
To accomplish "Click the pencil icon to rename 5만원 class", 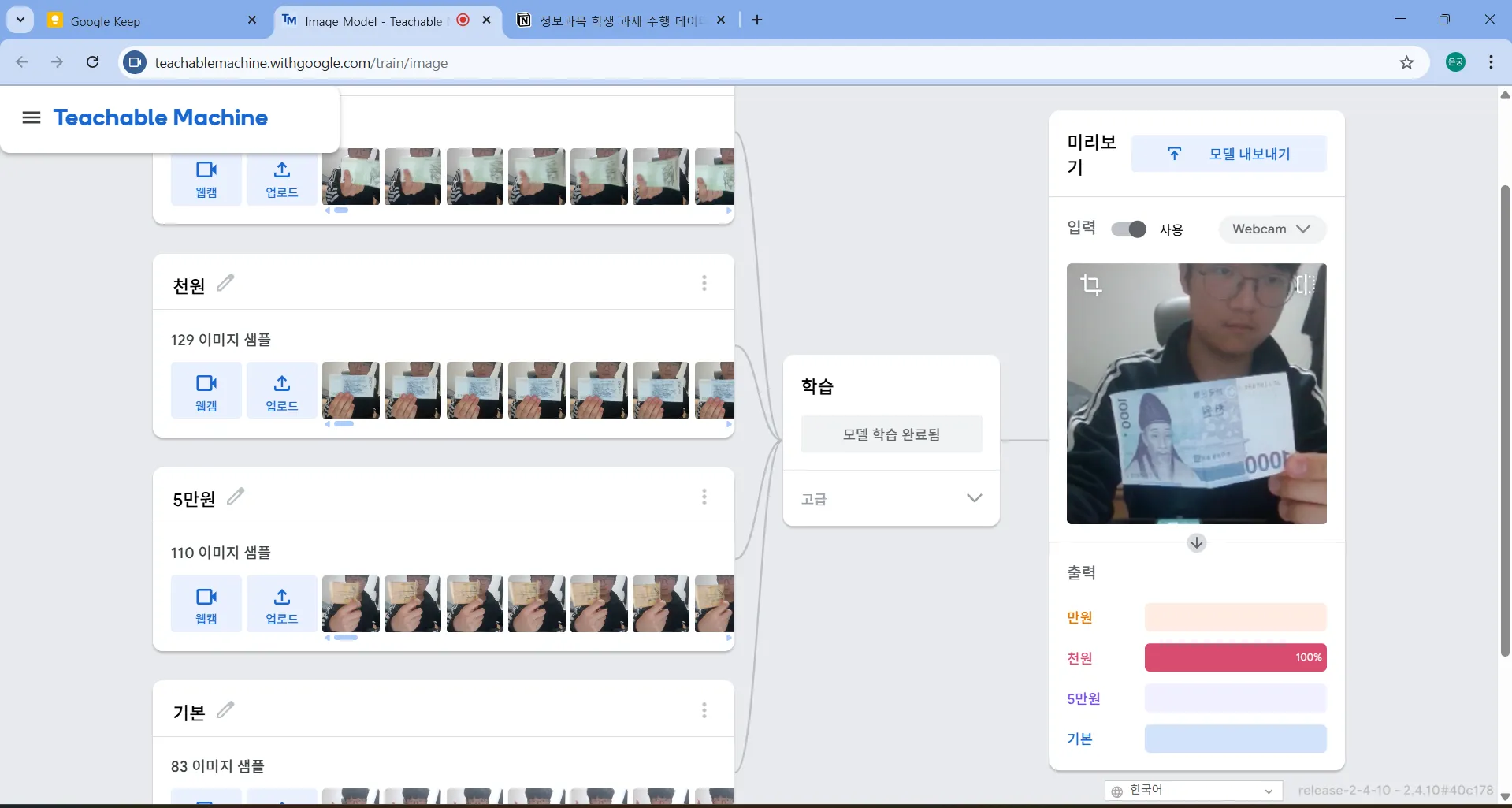I will pyautogui.click(x=236, y=496).
